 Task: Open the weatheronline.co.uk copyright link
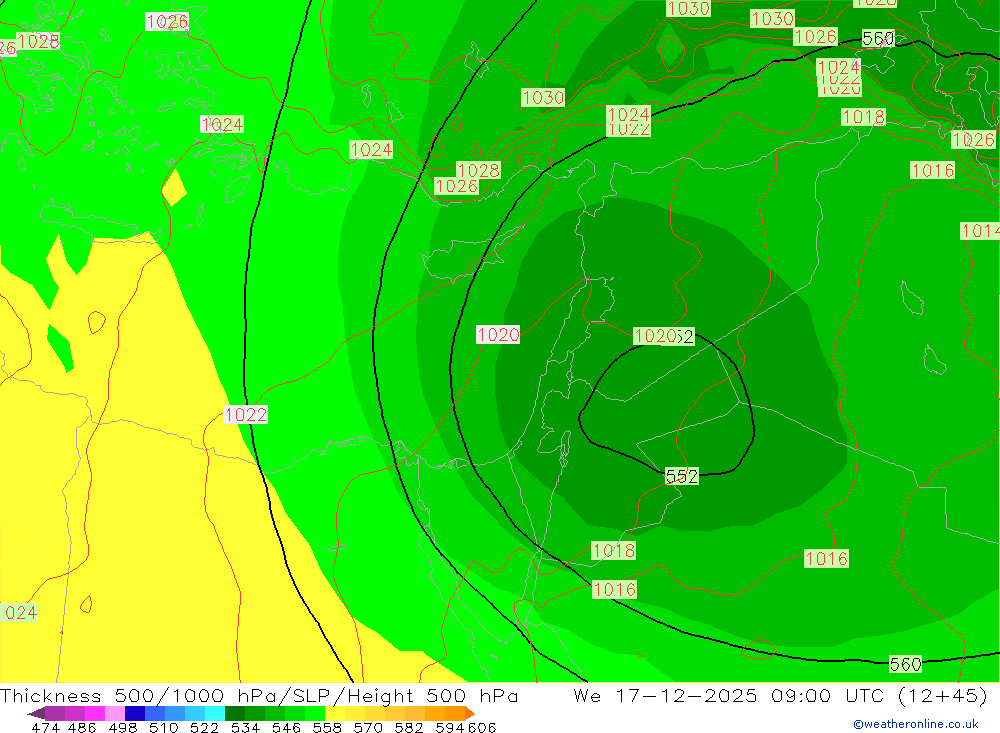[915, 724]
